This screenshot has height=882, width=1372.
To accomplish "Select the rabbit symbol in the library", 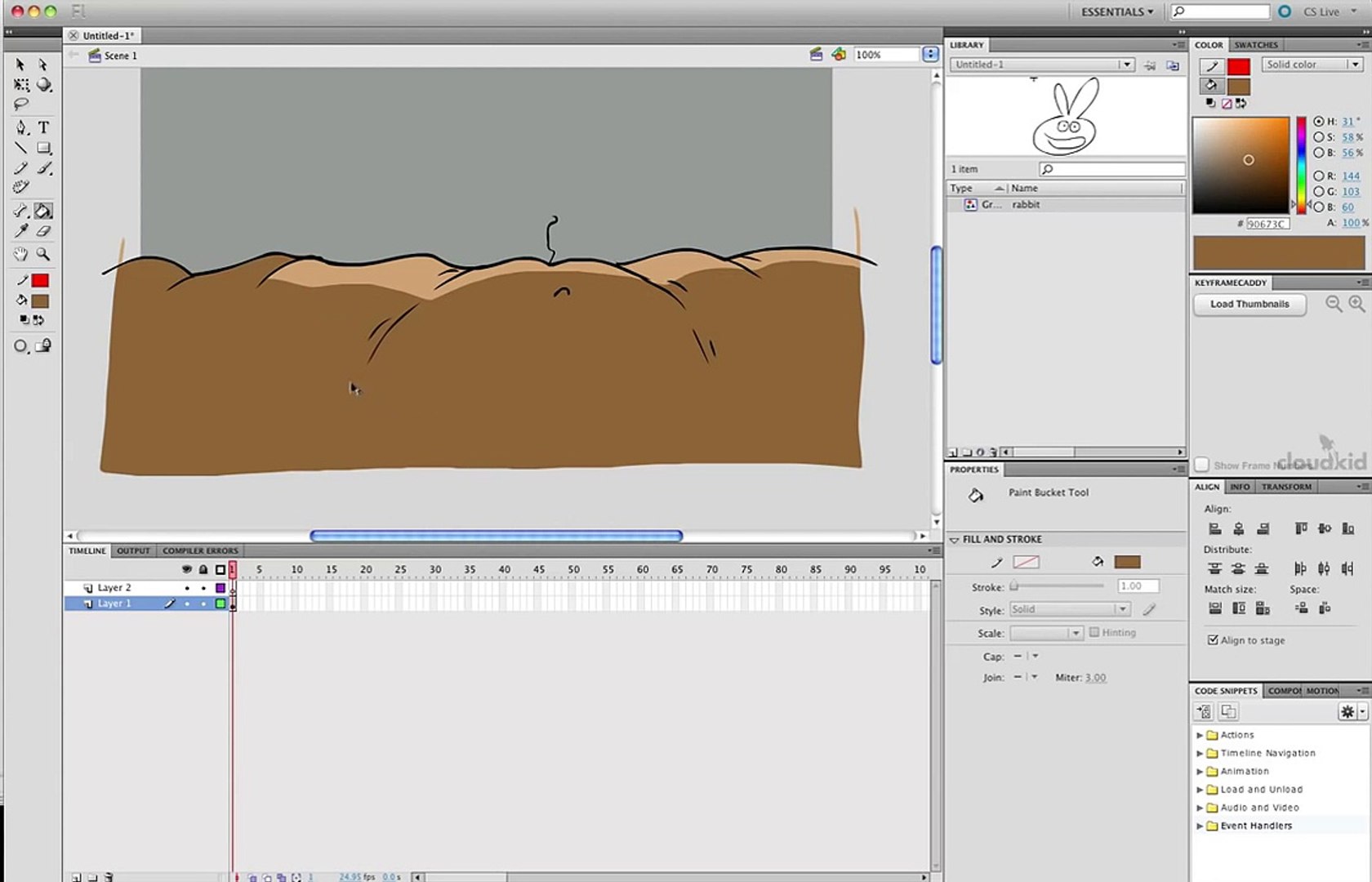I will 1026,205.
